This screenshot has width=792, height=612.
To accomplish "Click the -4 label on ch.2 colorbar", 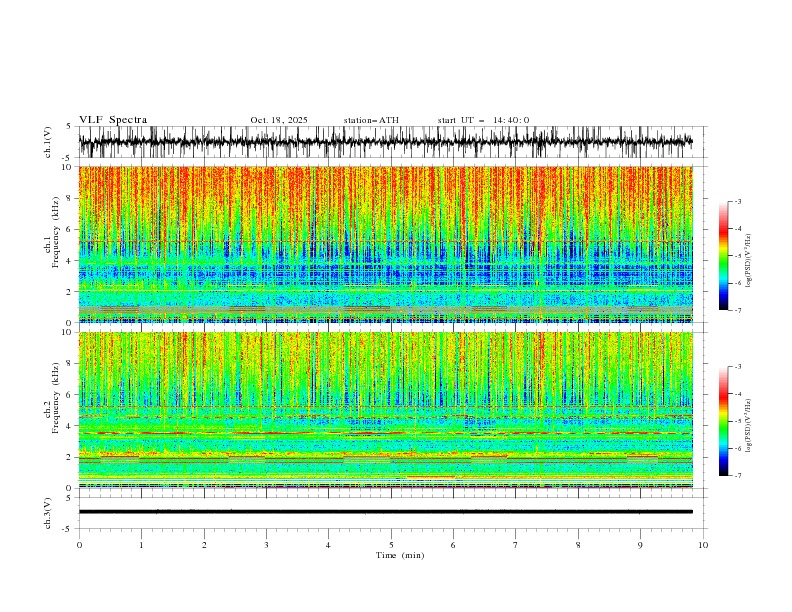I will coord(737,394).
